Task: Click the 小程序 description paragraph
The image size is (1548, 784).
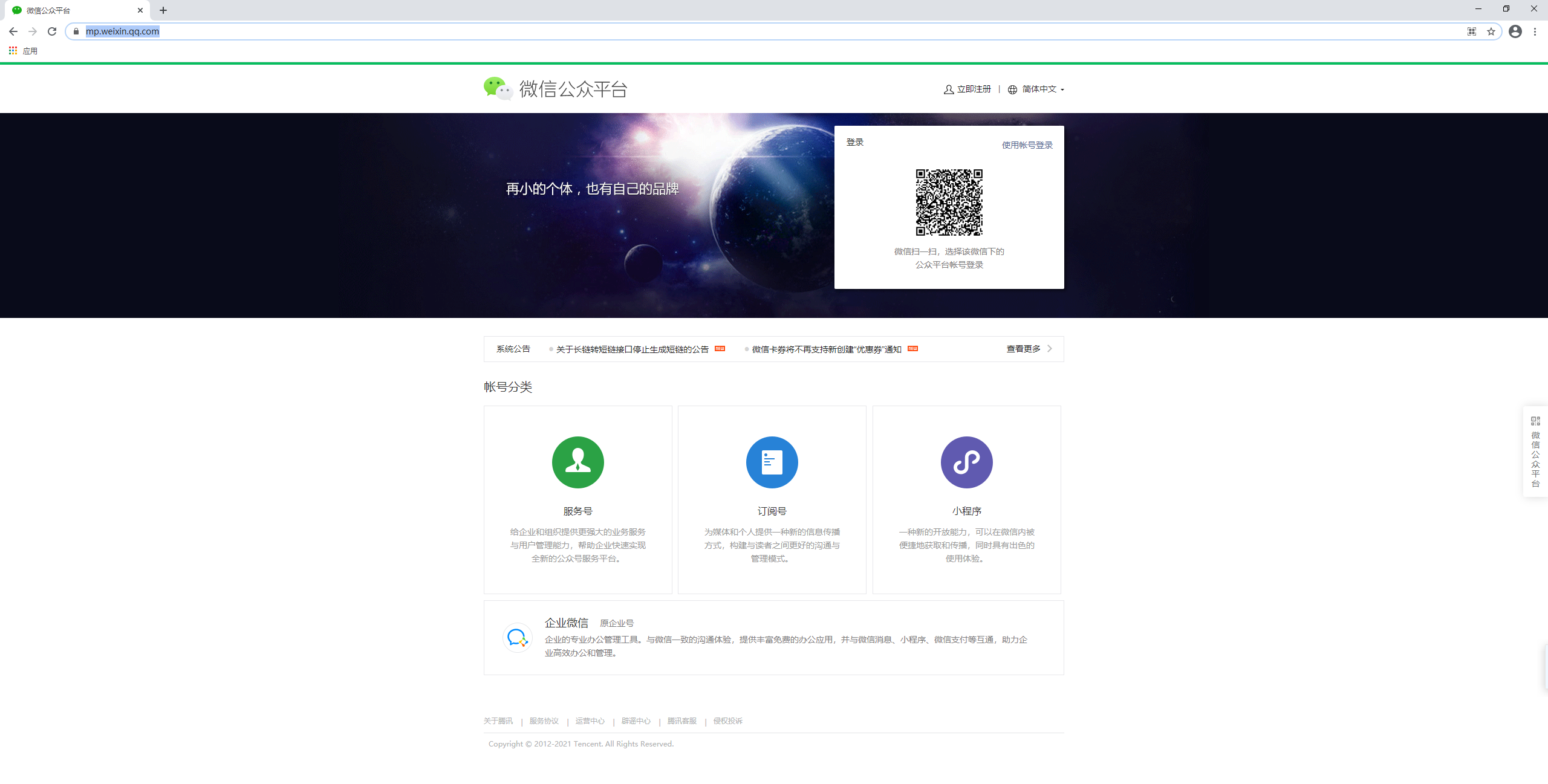Action: 966,545
